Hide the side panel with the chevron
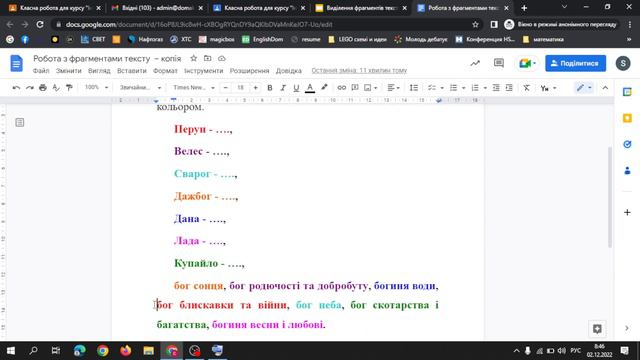Viewport: 640px width, 360px height. 627,328
